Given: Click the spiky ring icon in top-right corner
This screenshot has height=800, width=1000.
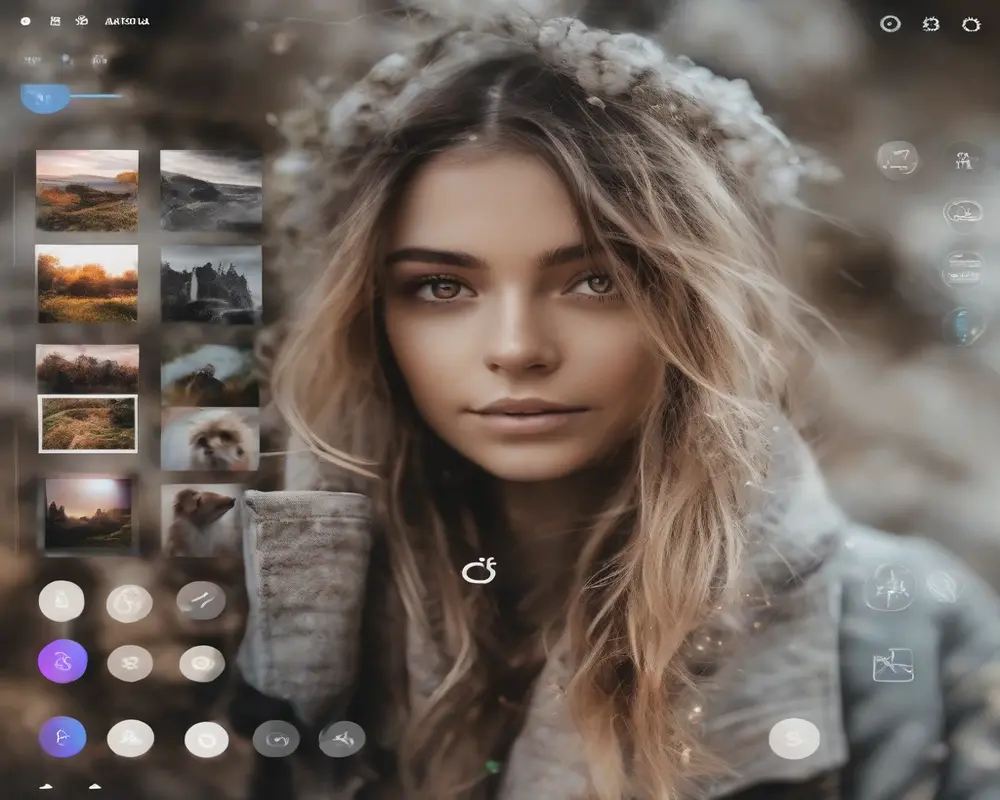Looking at the screenshot, I should (971, 24).
